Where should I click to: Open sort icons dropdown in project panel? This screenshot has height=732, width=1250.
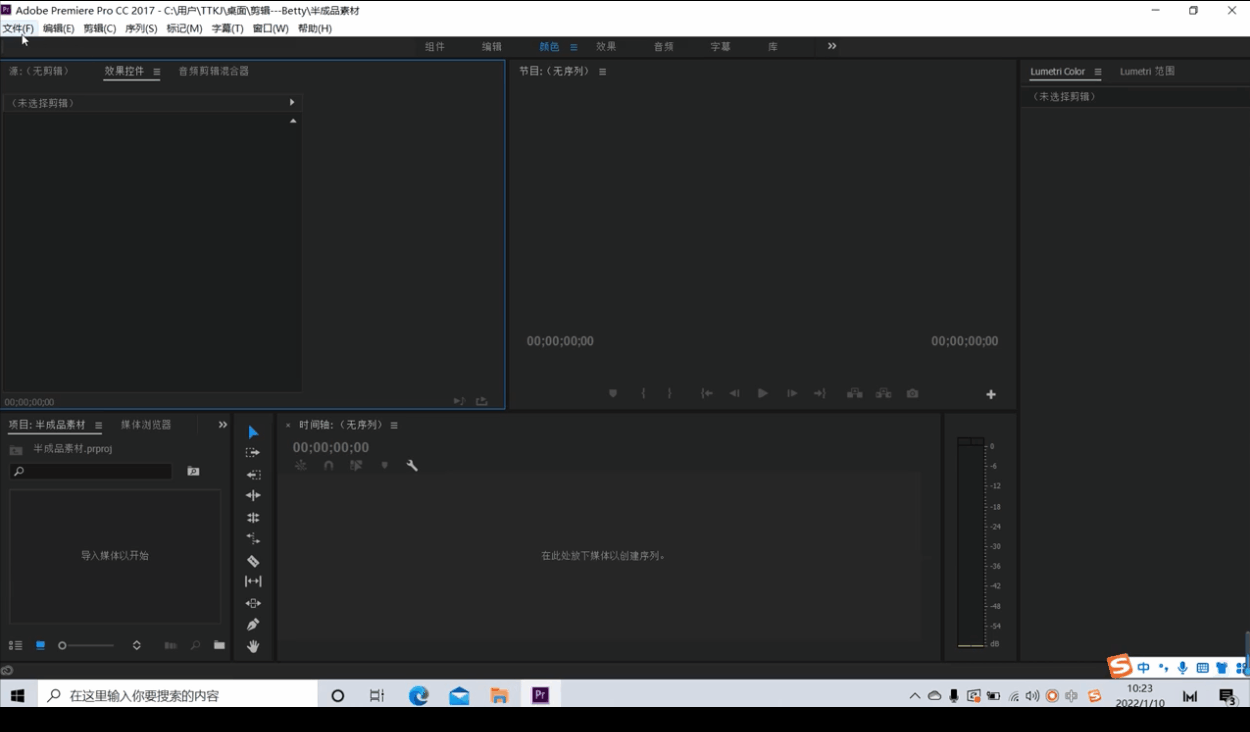pyautogui.click(x=137, y=646)
